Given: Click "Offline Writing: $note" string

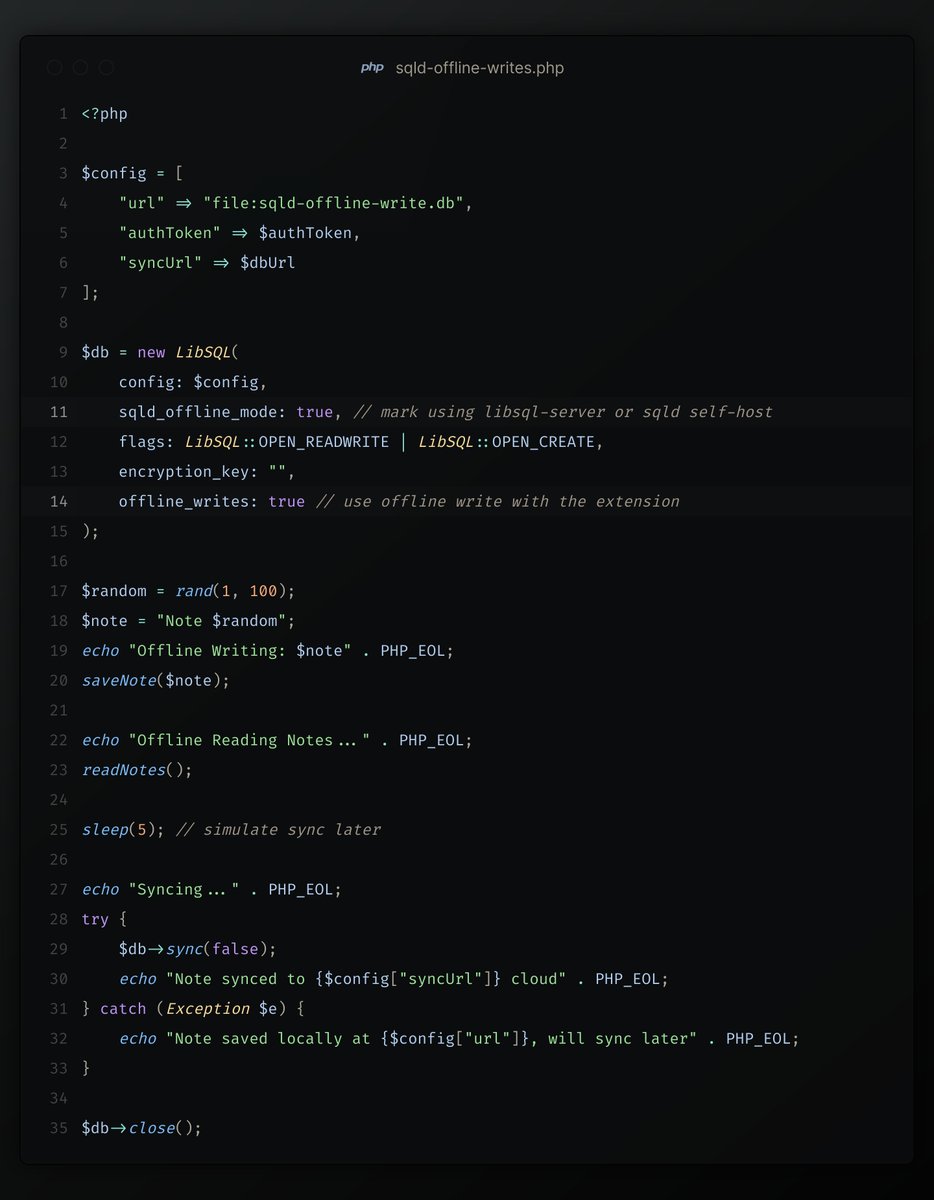Looking at the screenshot, I should [x=240, y=651].
